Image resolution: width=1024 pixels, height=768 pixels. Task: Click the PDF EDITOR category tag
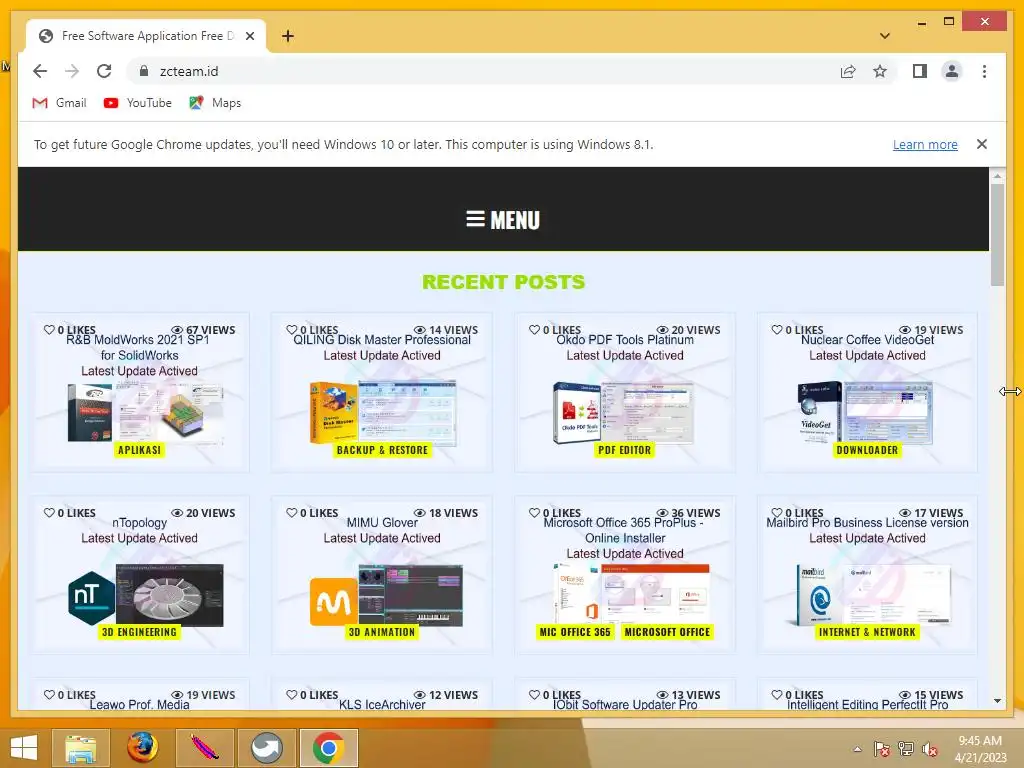coord(624,450)
